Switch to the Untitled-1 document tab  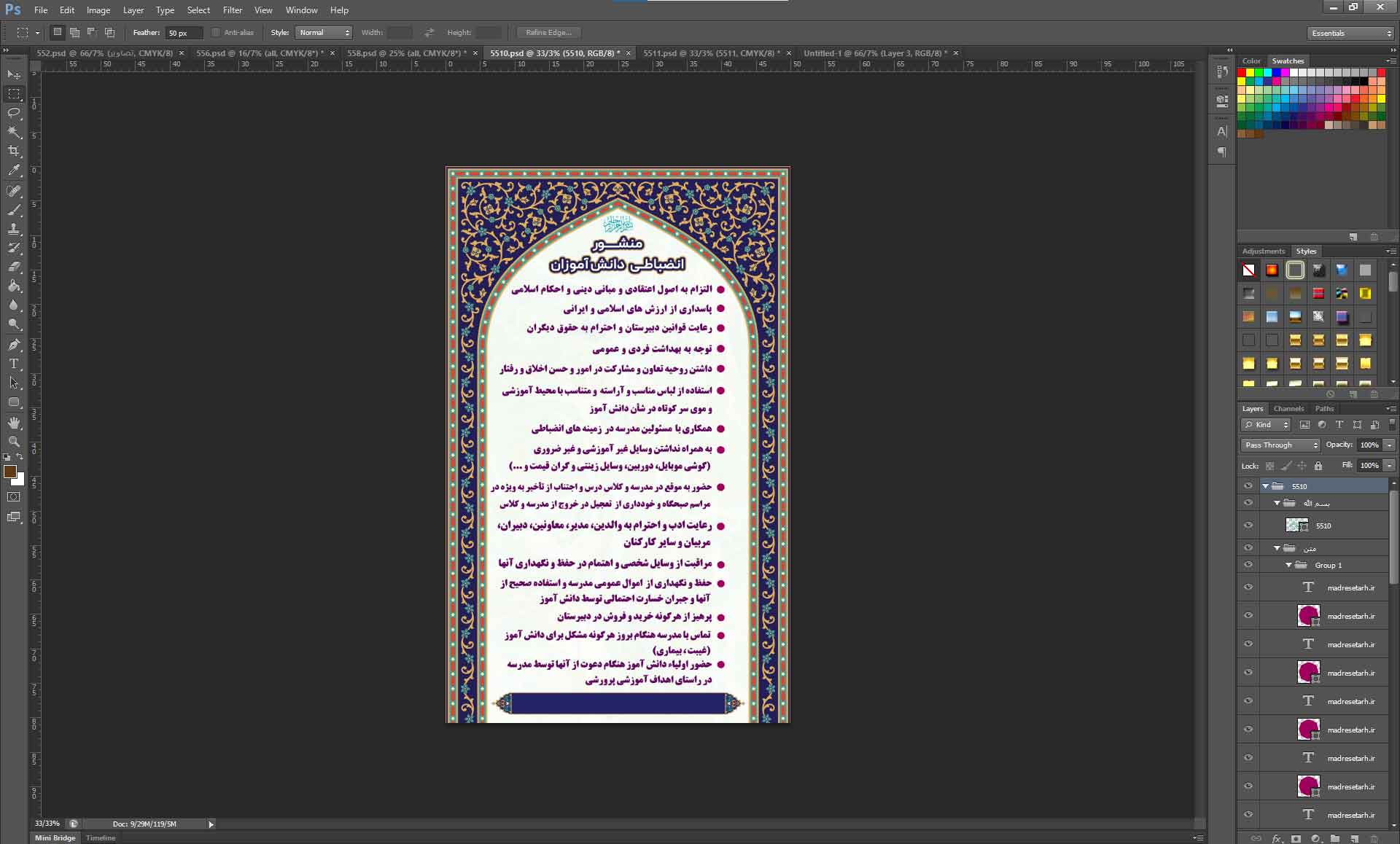[876, 53]
